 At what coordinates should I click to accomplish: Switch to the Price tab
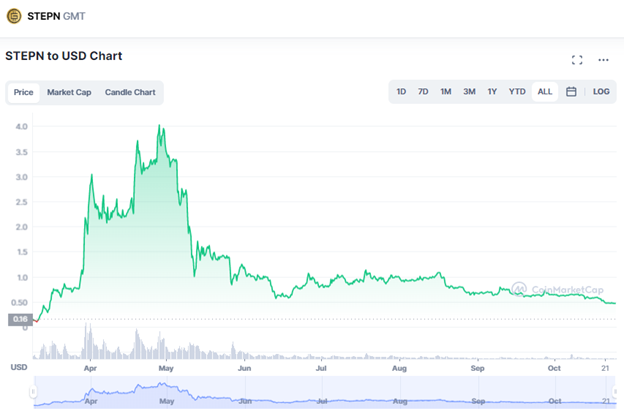click(23, 92)
